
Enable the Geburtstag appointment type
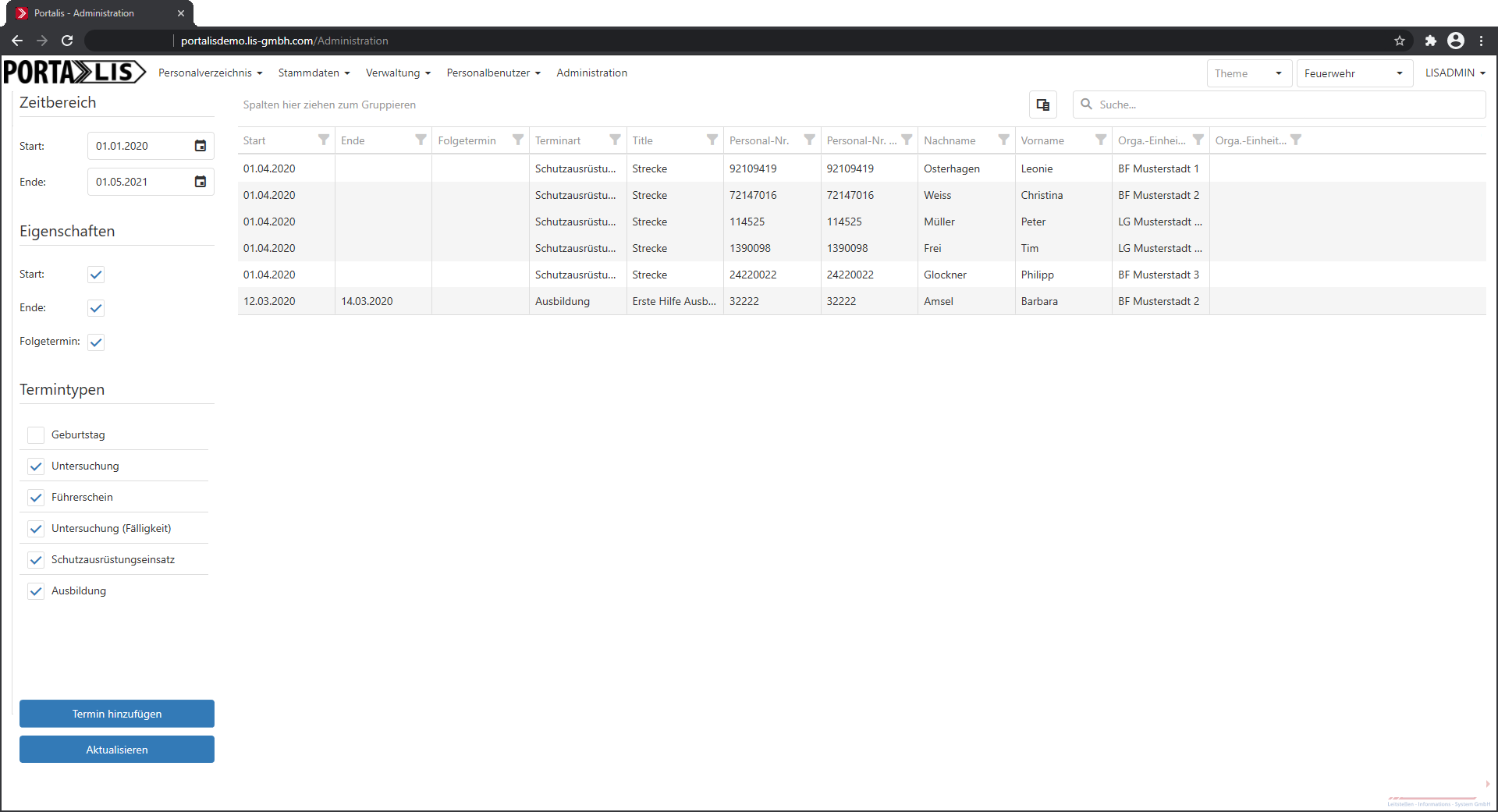36,435
